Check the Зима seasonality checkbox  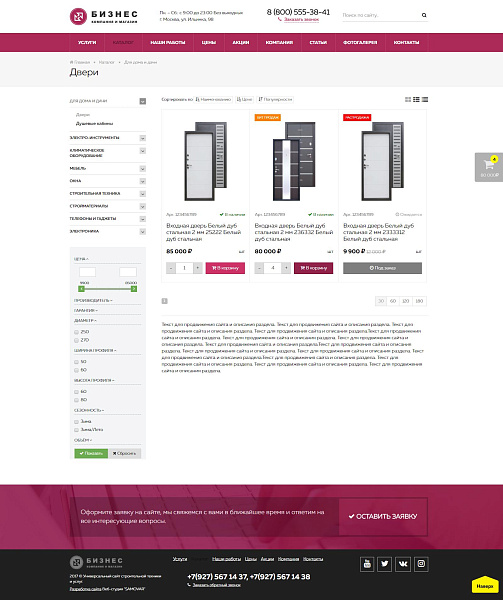[76, 422]
